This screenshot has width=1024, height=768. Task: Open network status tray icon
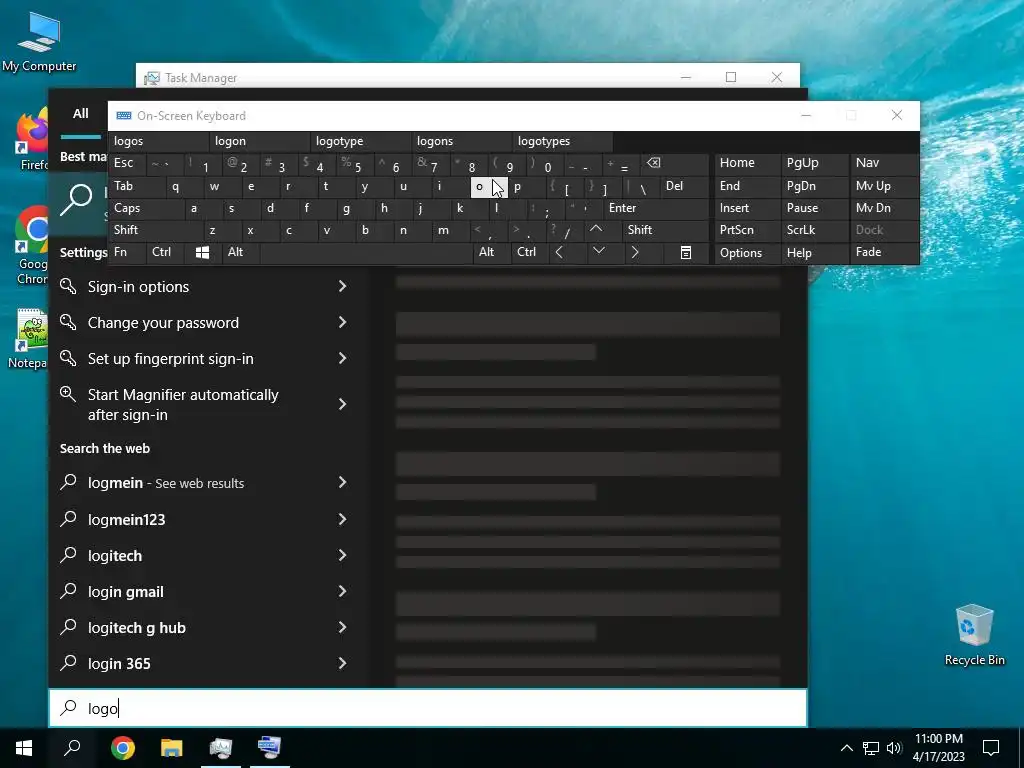click(871, 748)
